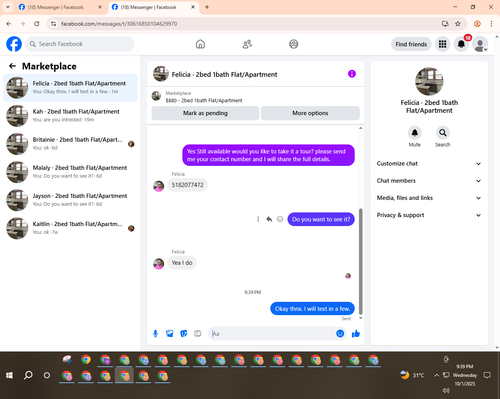Choose a GIF icon
The width and height of the screenshot is (500, 399).
click(x=198, y=333)
